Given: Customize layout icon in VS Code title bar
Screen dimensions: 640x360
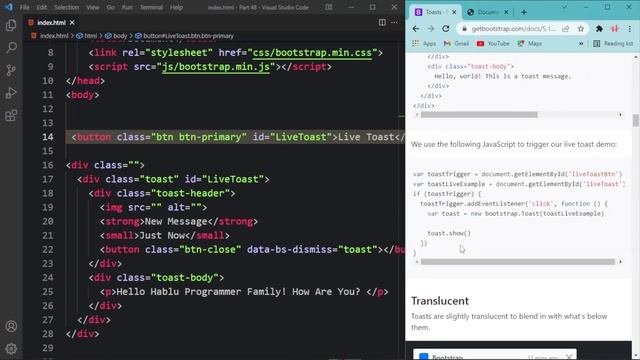Looking at the screenshot, I should coord(329,7).
